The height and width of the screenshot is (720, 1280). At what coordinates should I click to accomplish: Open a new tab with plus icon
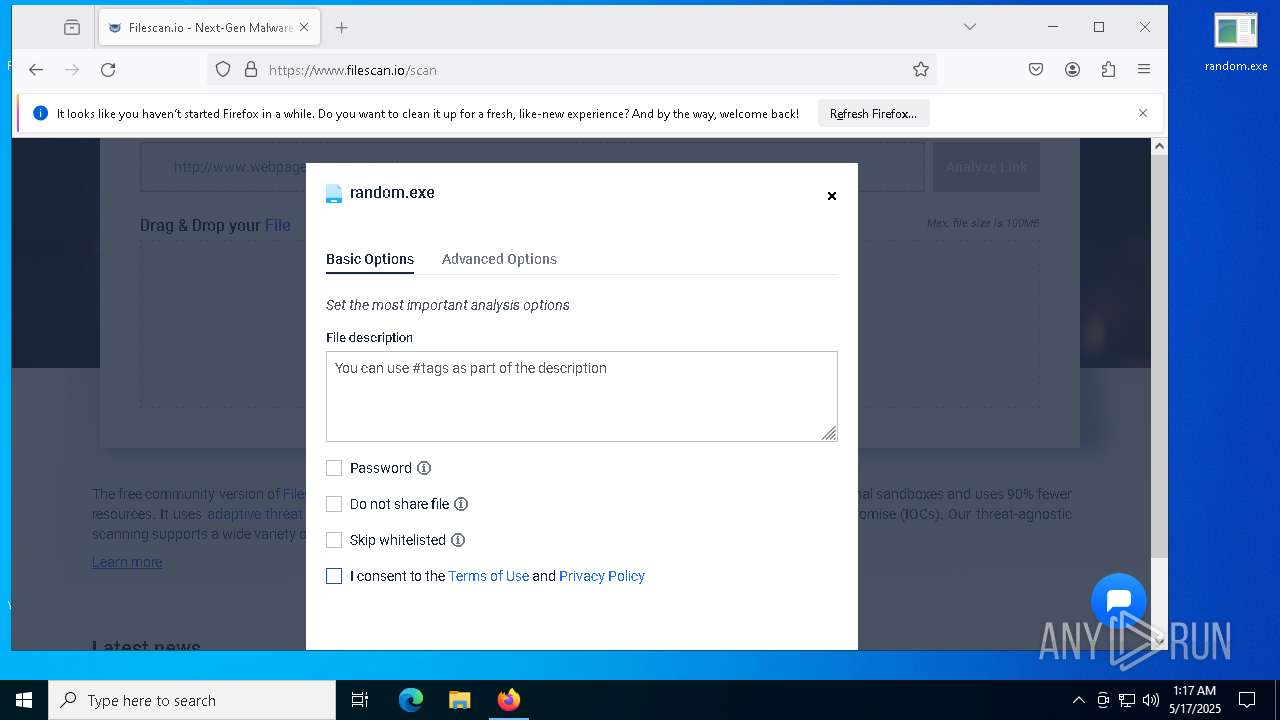coord(341,28)
